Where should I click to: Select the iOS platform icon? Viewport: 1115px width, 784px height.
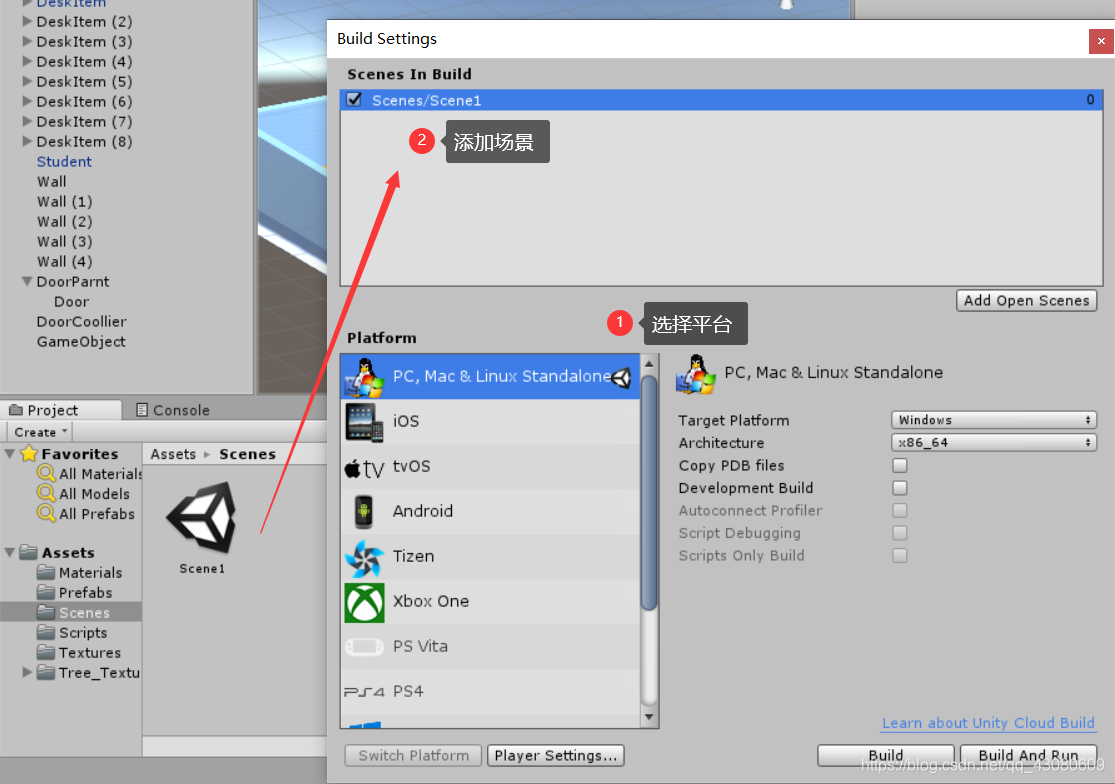pyautogui.click(x=364, y=421)
